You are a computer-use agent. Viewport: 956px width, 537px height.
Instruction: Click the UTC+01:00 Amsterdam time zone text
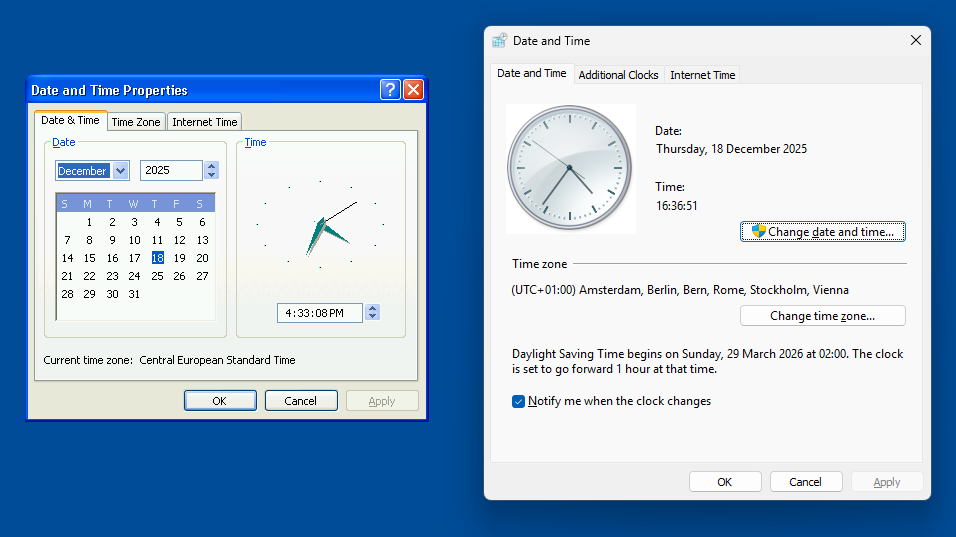pyautogui.click(x=680, y=290)
